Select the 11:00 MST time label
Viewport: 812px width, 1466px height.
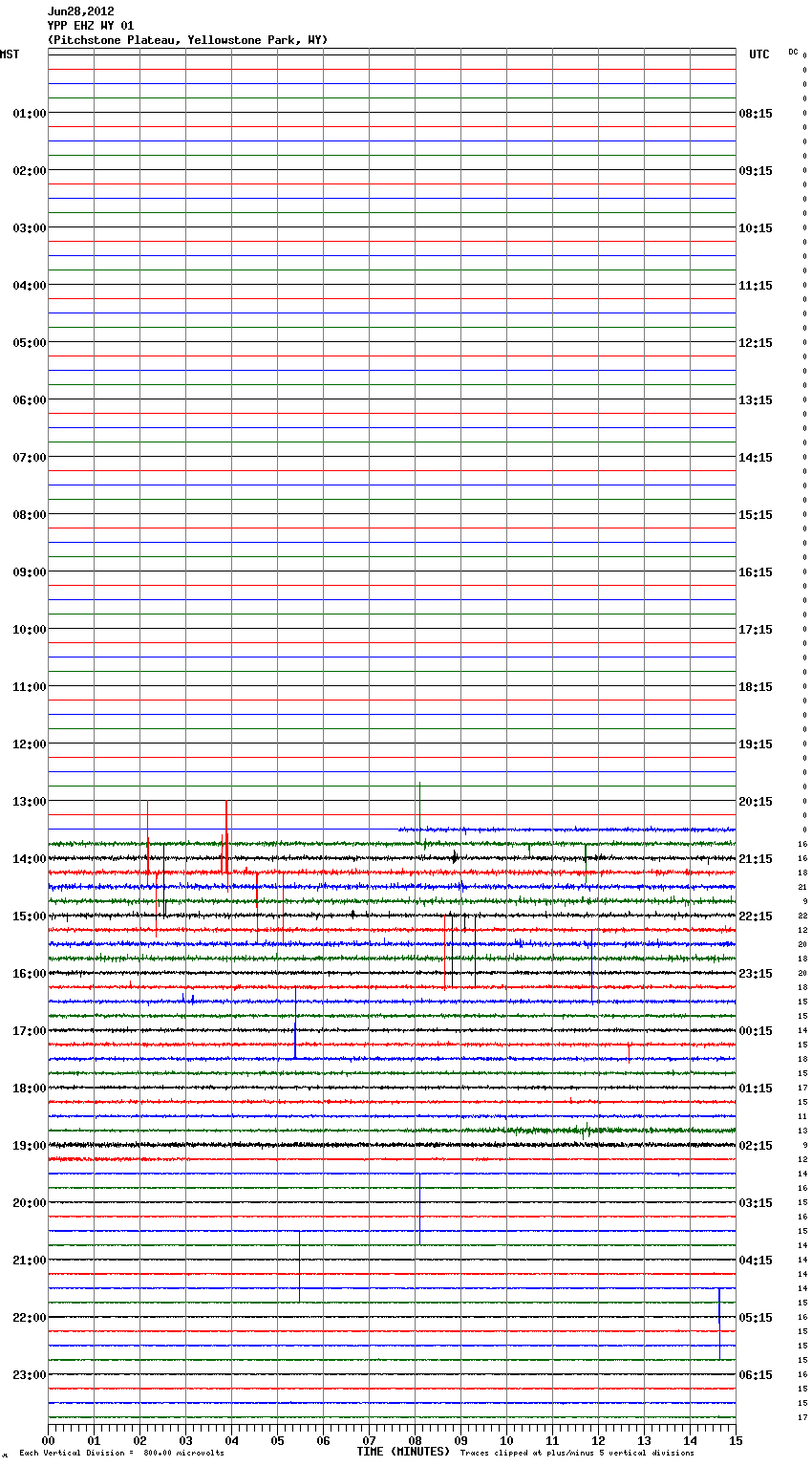[30, 687]
